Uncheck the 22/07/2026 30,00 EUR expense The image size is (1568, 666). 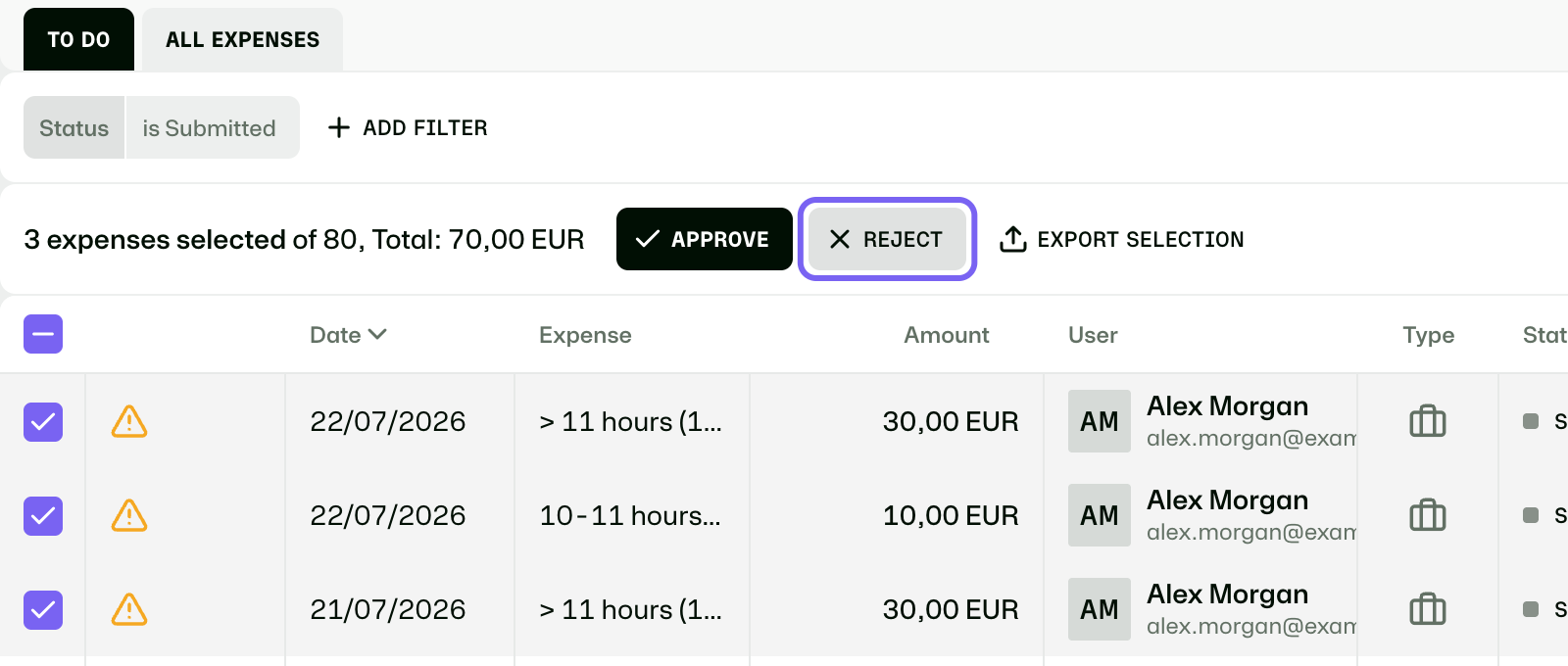click(43, 422)
